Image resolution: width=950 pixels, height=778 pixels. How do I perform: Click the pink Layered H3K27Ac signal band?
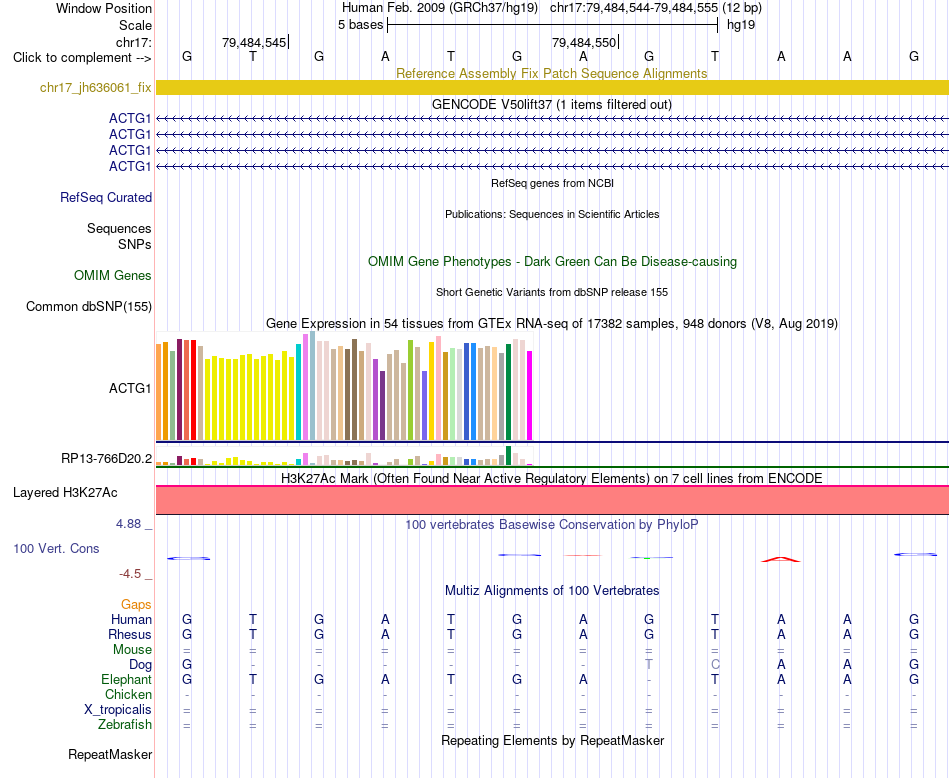(x=552, y=500)
